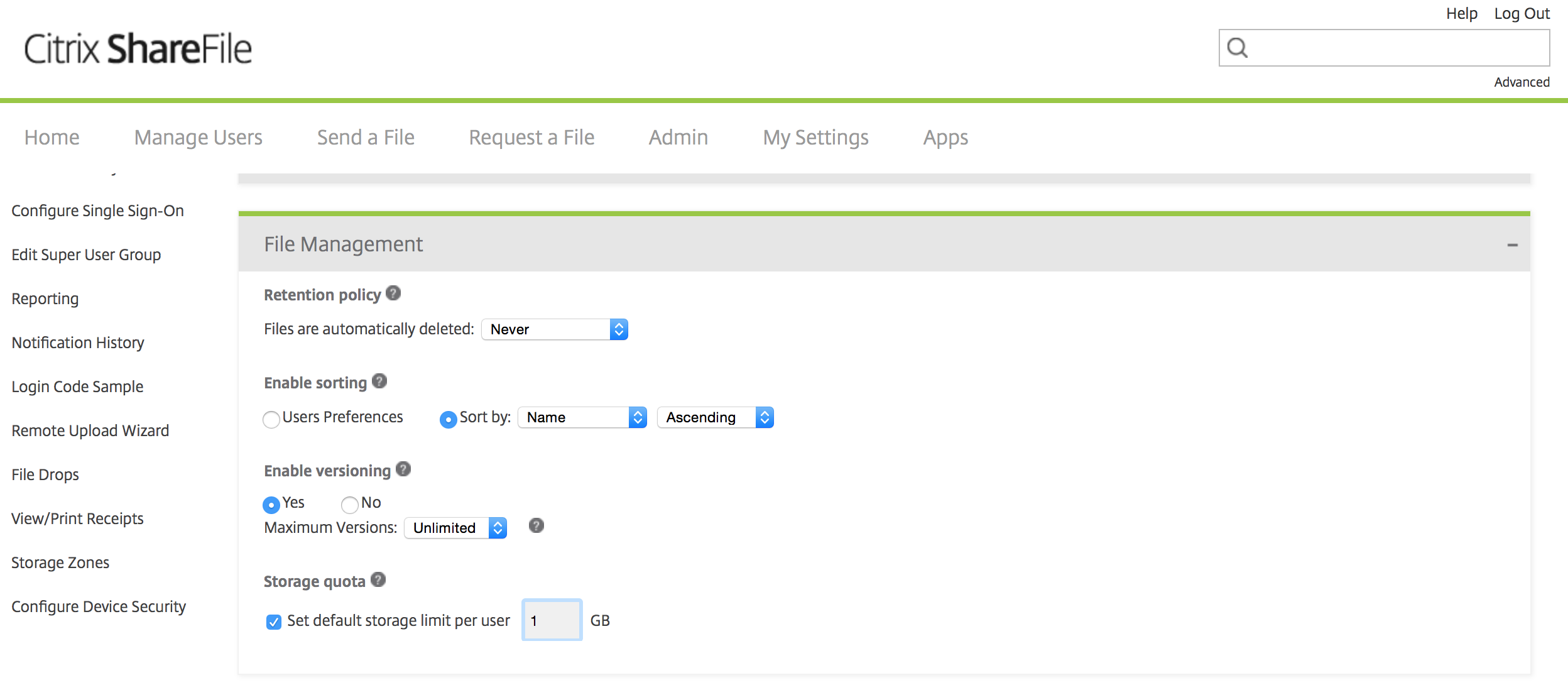Click help icon beside Enable sorting
The height and width of the screenshot is (690, 1568).
coord(379,381)
